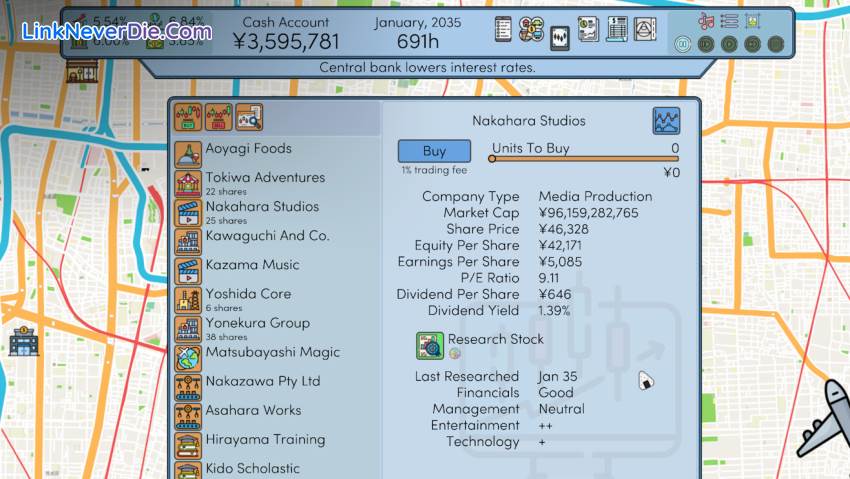
Task: Open the smartphone list icon in top bar
Action: click(x=504, y=30)
